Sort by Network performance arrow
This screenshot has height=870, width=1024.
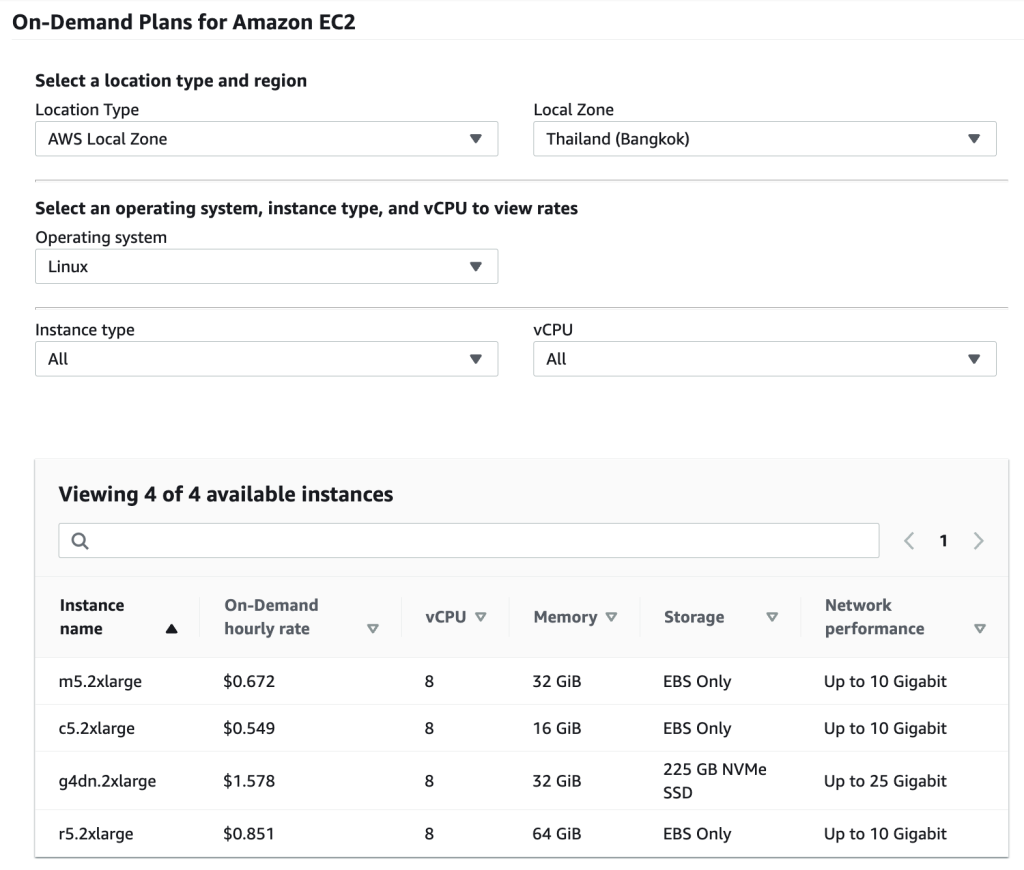click(x=979, y=629)
